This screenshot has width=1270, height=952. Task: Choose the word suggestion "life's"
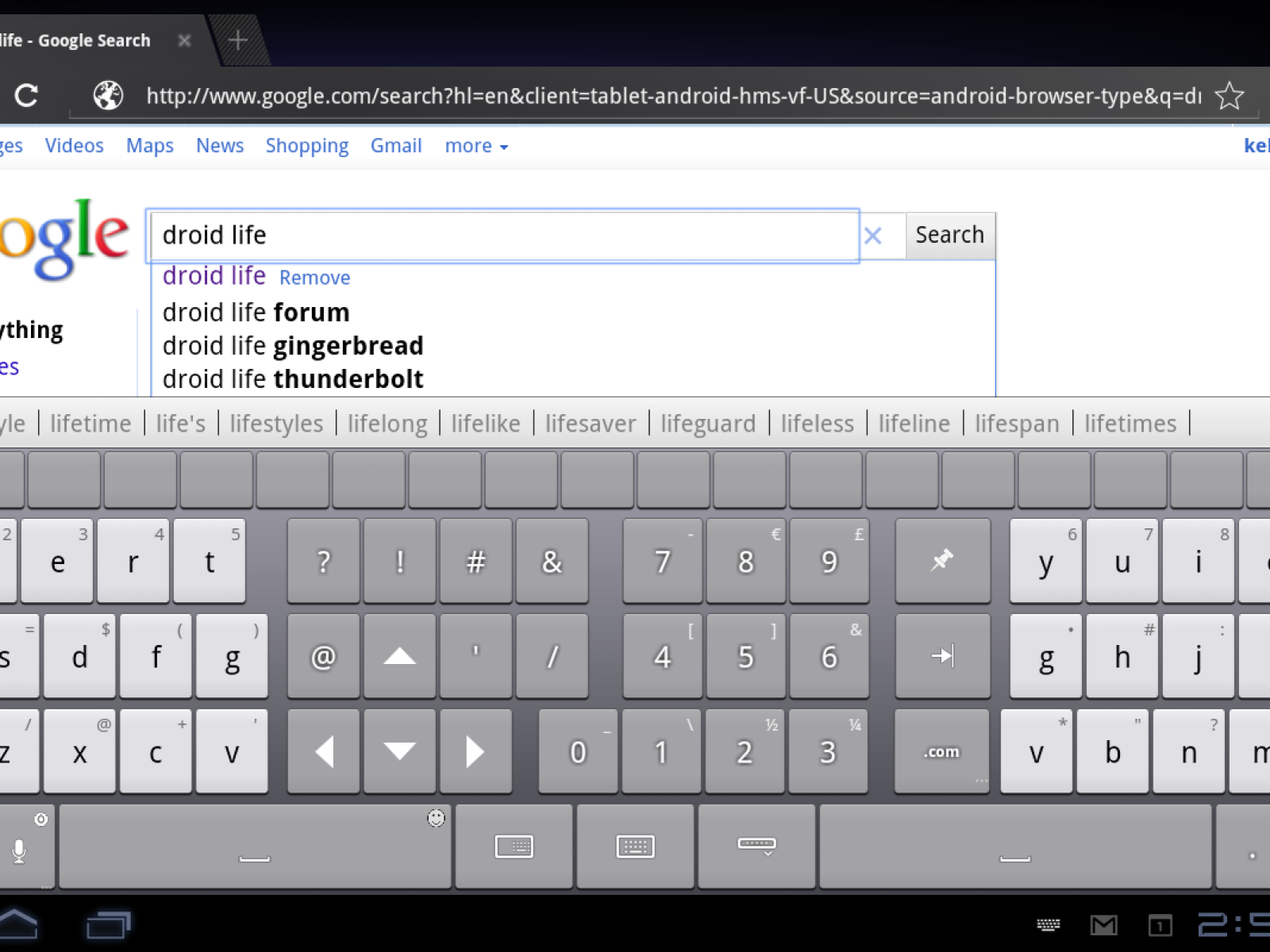[x=181, y=424]
